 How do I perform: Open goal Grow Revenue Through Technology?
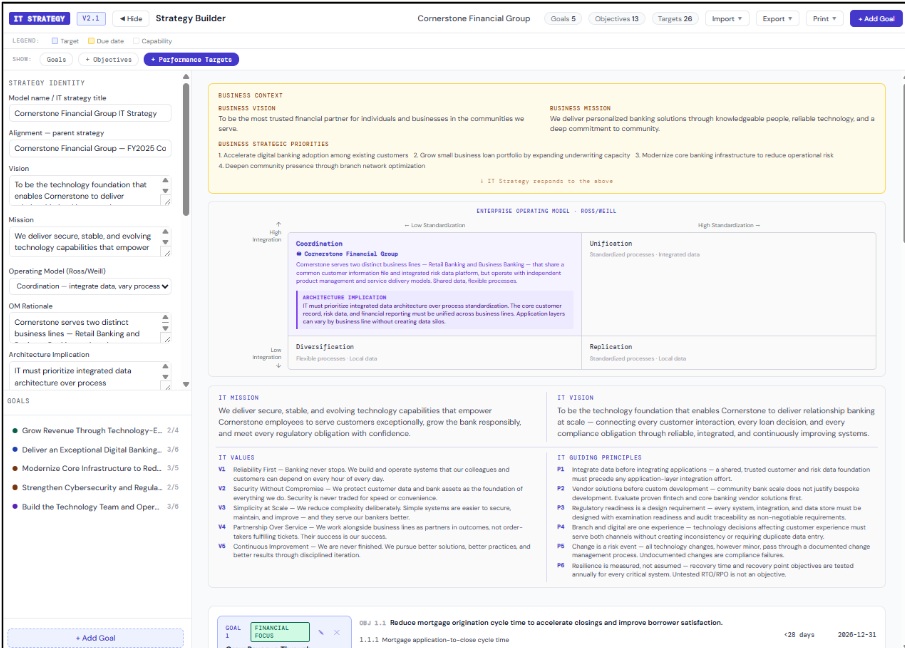tap(96, 430)
